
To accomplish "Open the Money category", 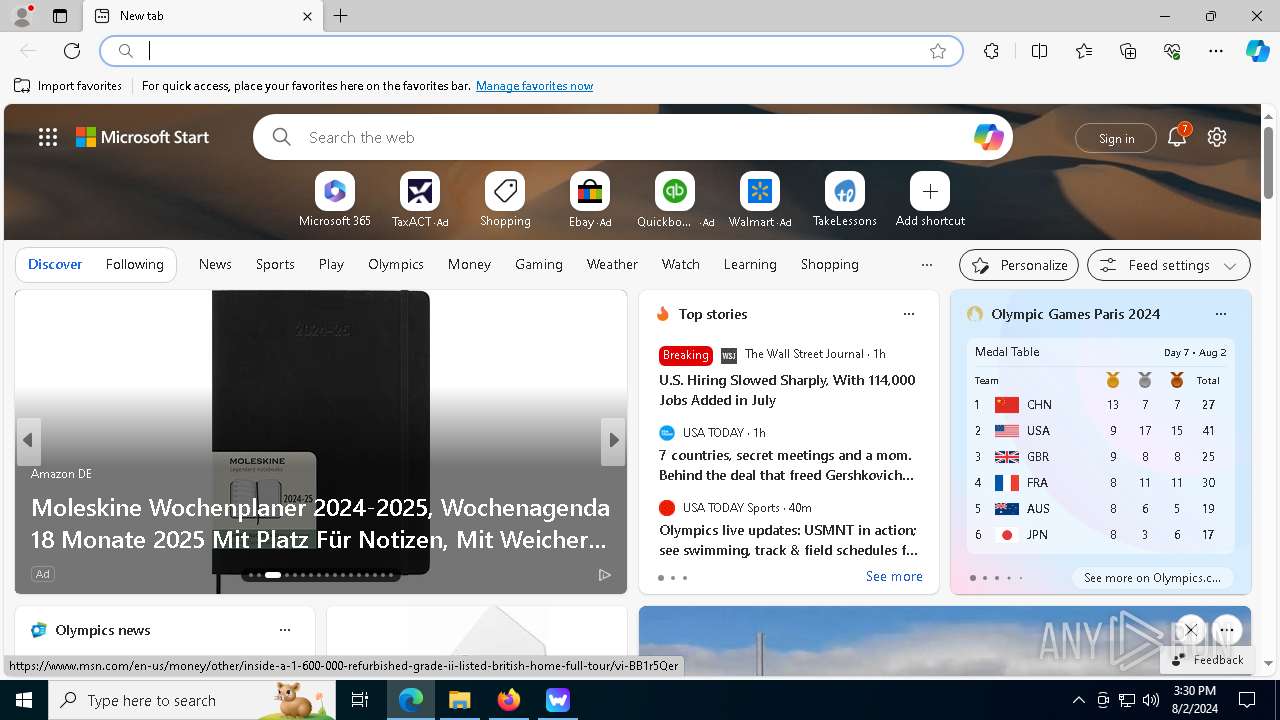I will click(469, 264).
